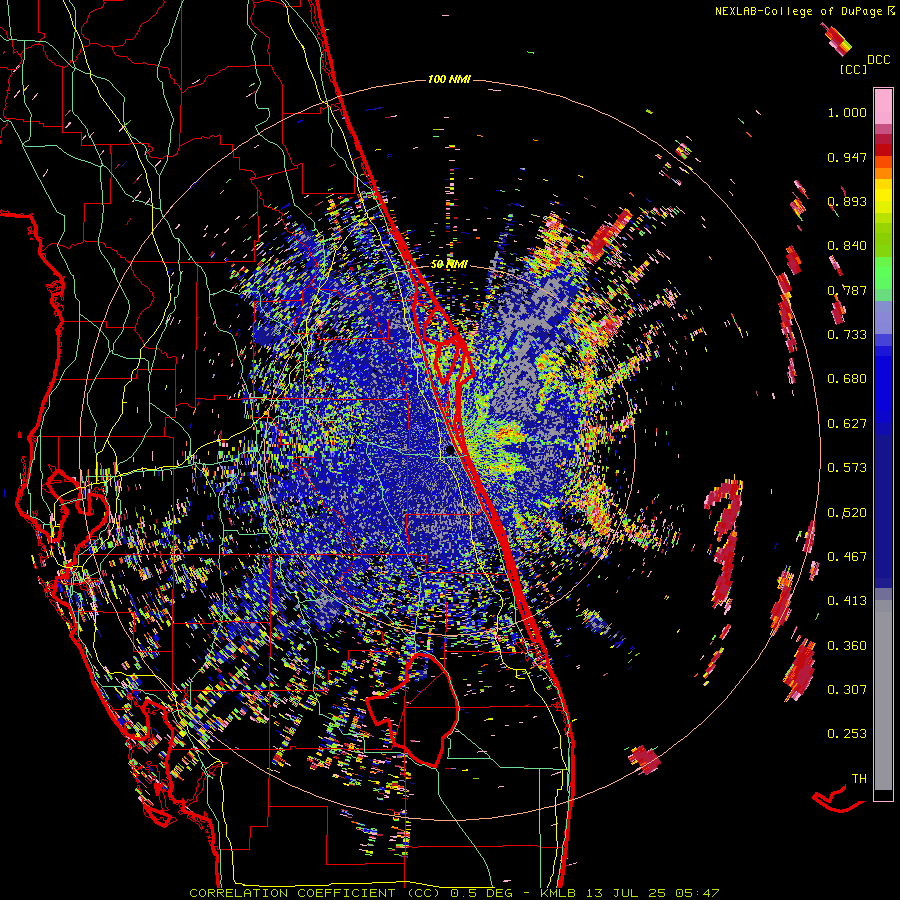Select the 0.307 scale value

point(847,690)
